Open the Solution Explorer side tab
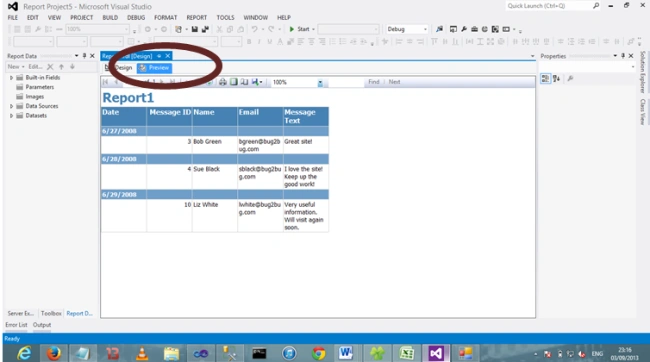The height and width of the screenshot is (362, 650). click(643, 72)
